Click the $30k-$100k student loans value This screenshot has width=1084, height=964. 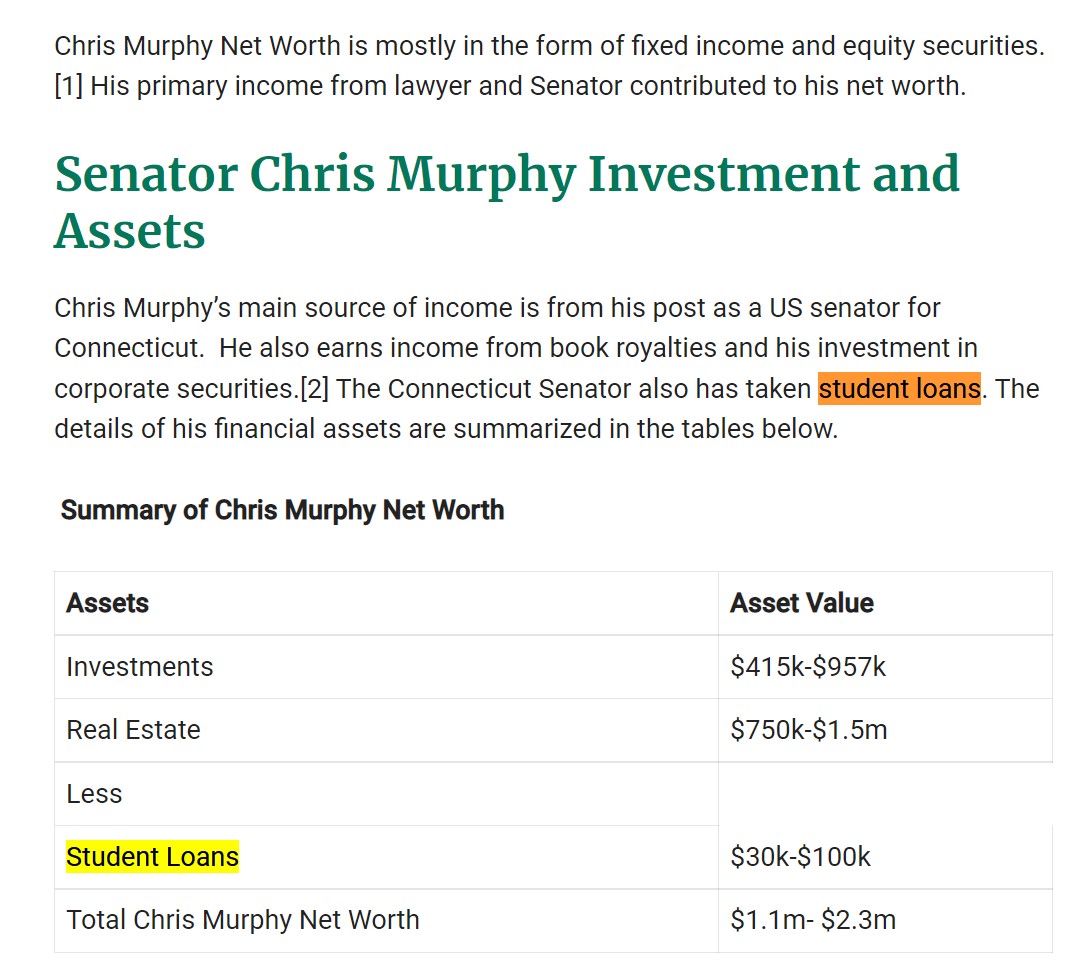[x=801, y=858]
